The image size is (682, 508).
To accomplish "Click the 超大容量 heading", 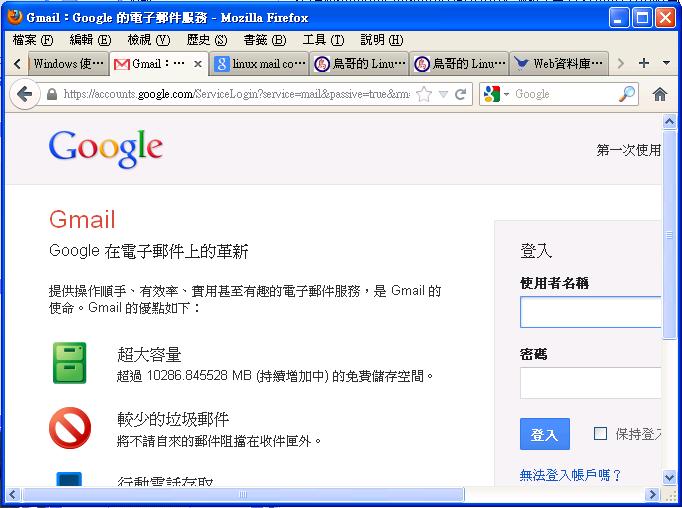I will click(x=149, y=354).
